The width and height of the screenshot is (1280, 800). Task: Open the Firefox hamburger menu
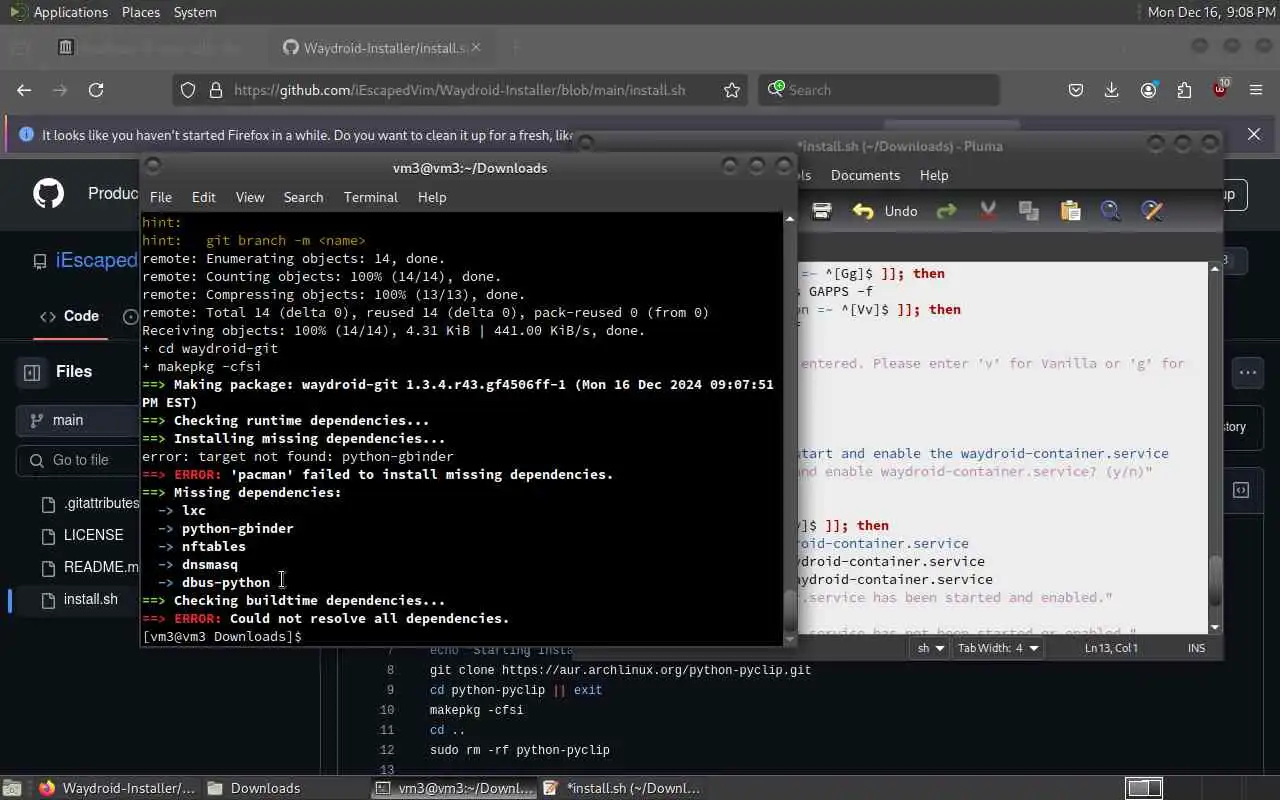click(x=1256, y=90)
